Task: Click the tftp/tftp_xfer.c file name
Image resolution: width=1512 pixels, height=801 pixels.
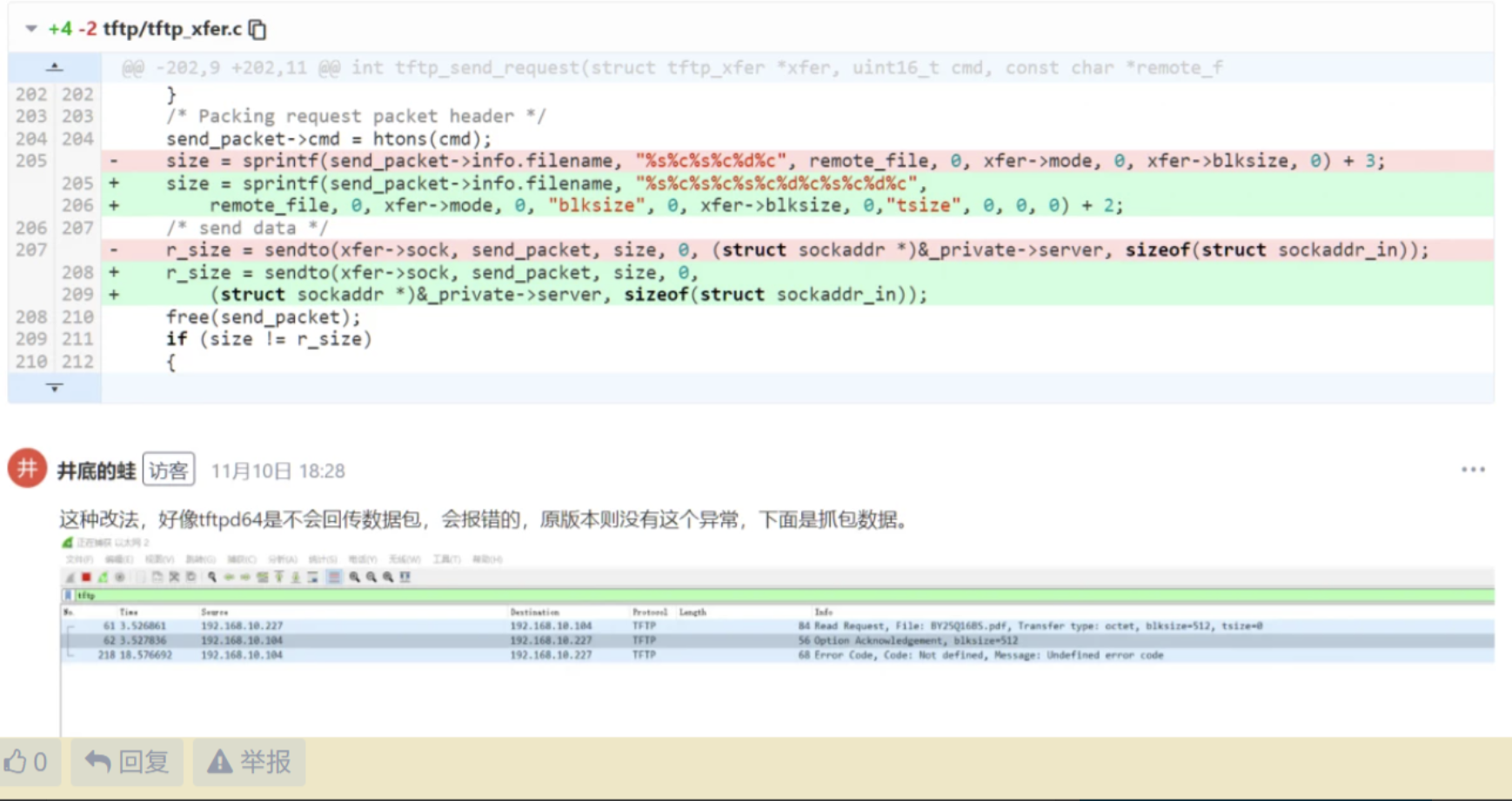Action: (172, 29)
